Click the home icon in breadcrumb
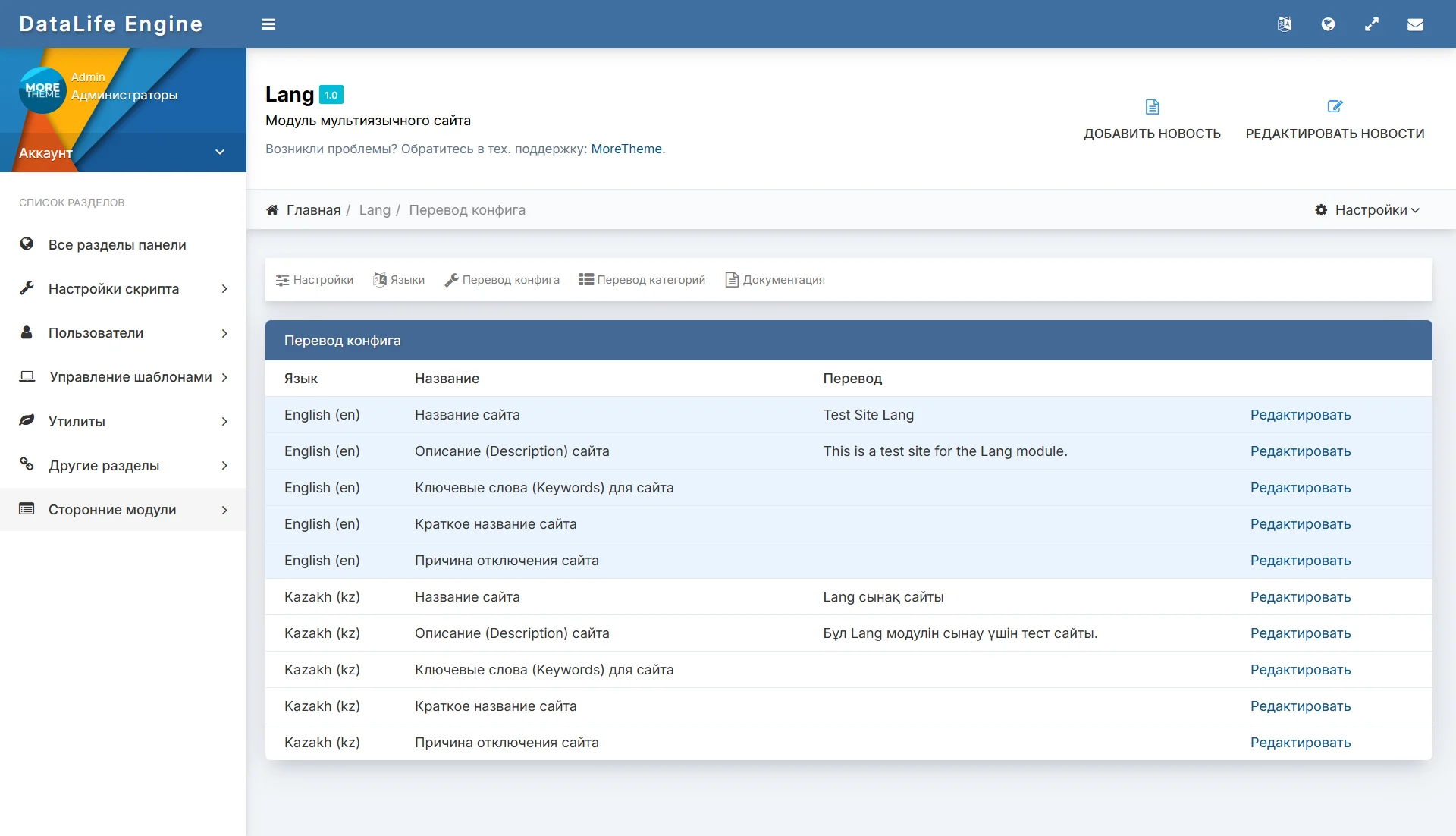This screenshot has height=836, width=1456. point(272,210)
